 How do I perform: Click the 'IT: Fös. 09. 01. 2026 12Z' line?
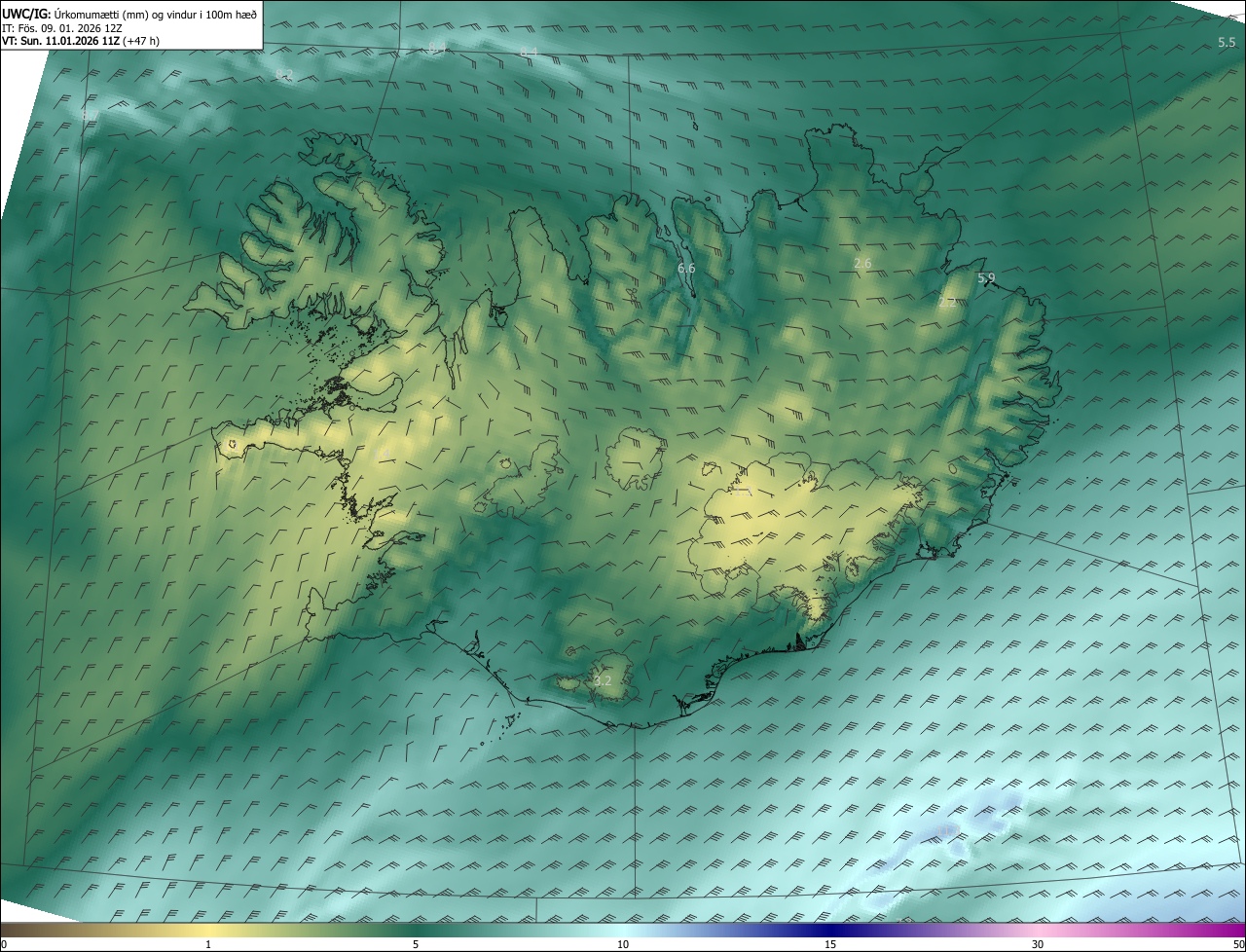(62, 28)
